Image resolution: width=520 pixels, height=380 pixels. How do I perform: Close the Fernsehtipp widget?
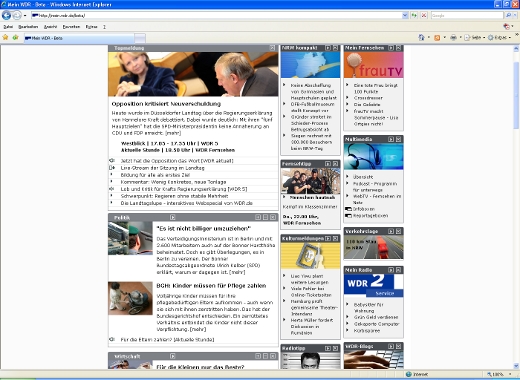[x=335, y=164]
